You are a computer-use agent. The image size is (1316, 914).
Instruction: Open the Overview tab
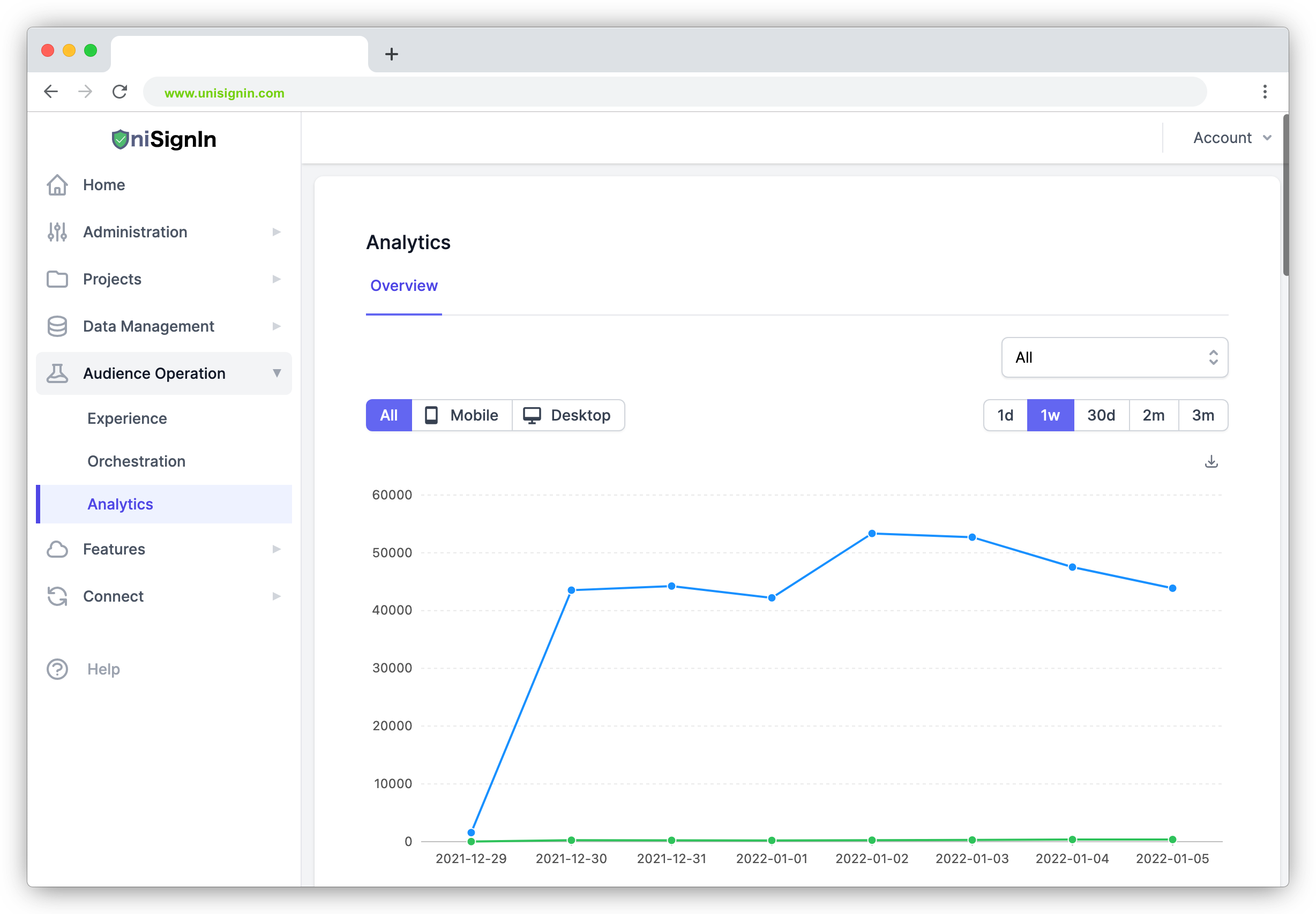pyautogui.click(x=403, y=286)
